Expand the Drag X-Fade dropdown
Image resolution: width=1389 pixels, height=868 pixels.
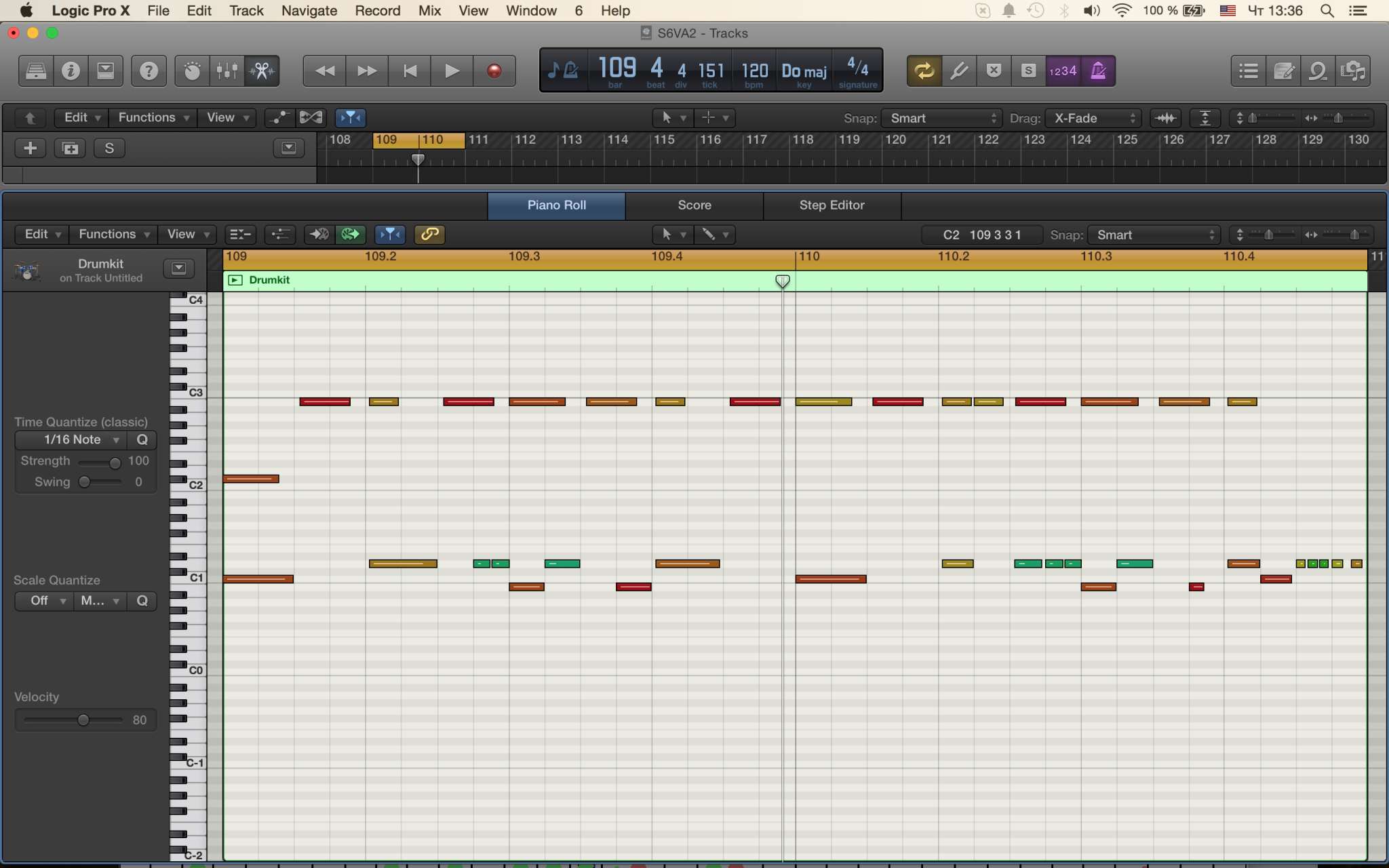[1093, 118]
